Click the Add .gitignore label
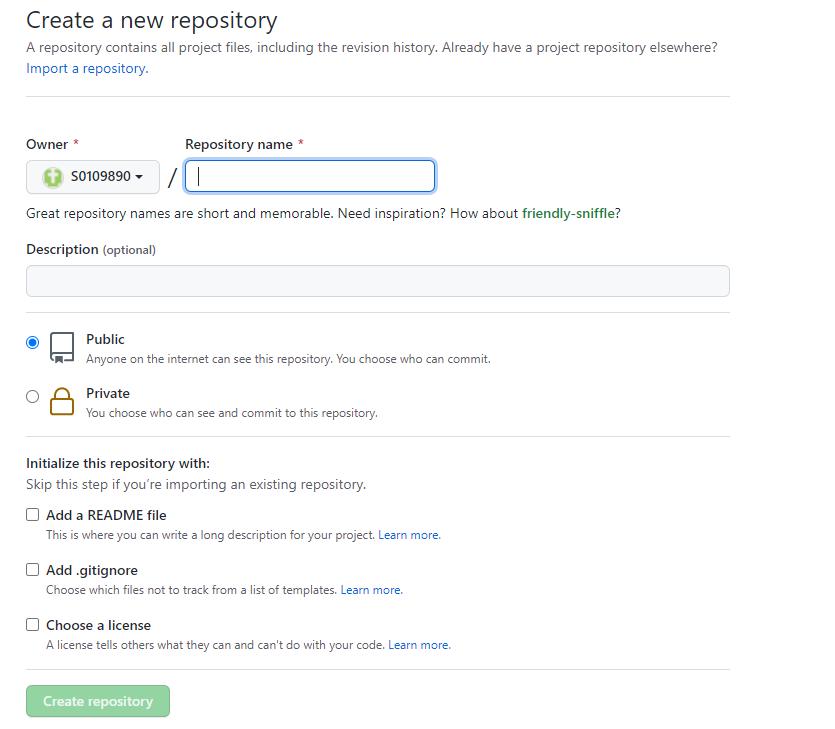Viewport: 835px width, 729px height. pyautogui.click(x=92, y=570)
